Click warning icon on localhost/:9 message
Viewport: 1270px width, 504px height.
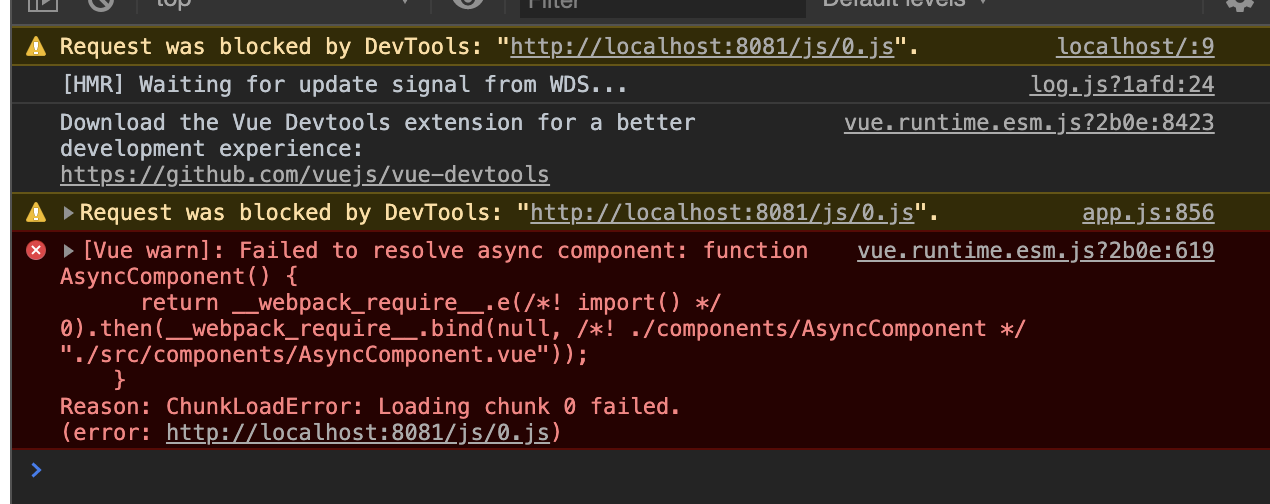coord(36,46)
